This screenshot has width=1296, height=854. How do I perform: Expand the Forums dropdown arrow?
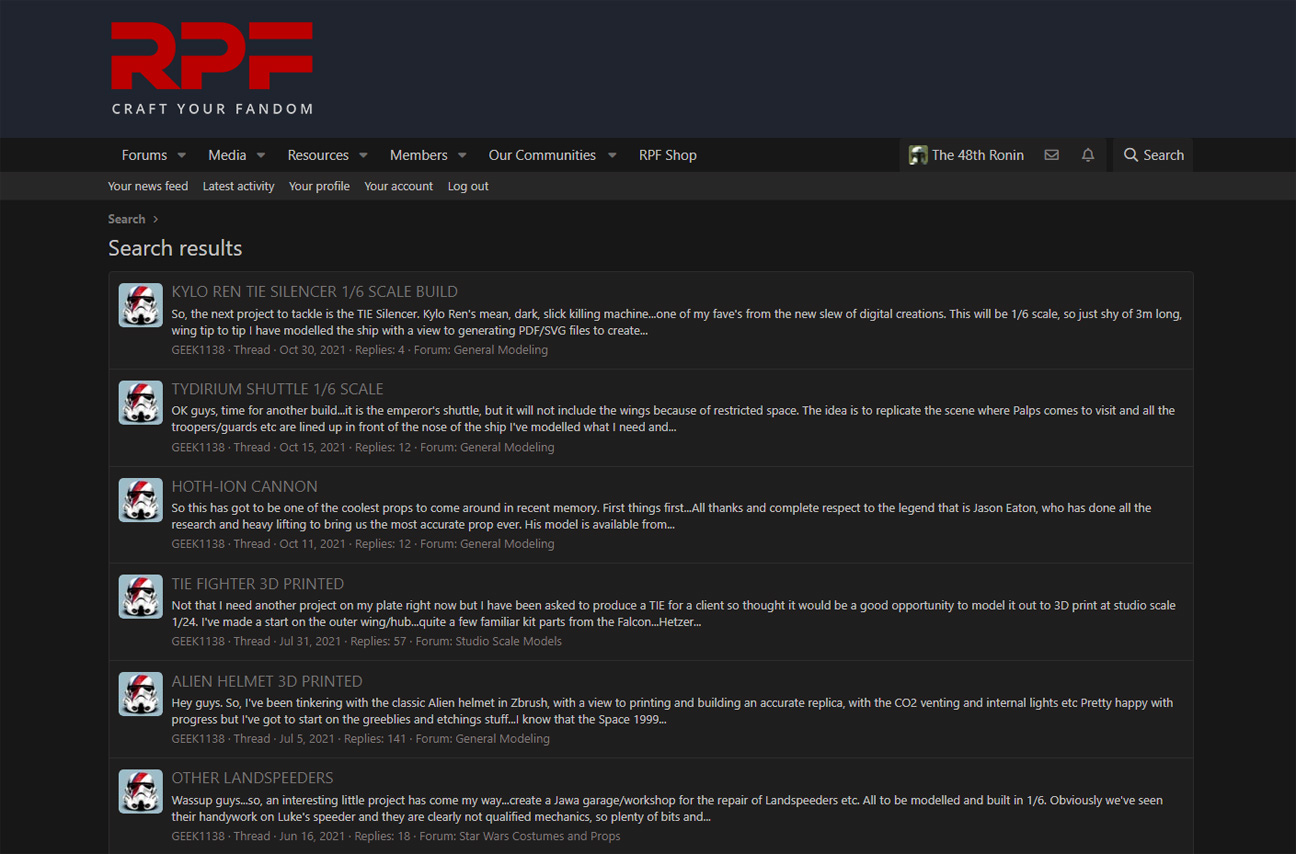pos(182,155)
